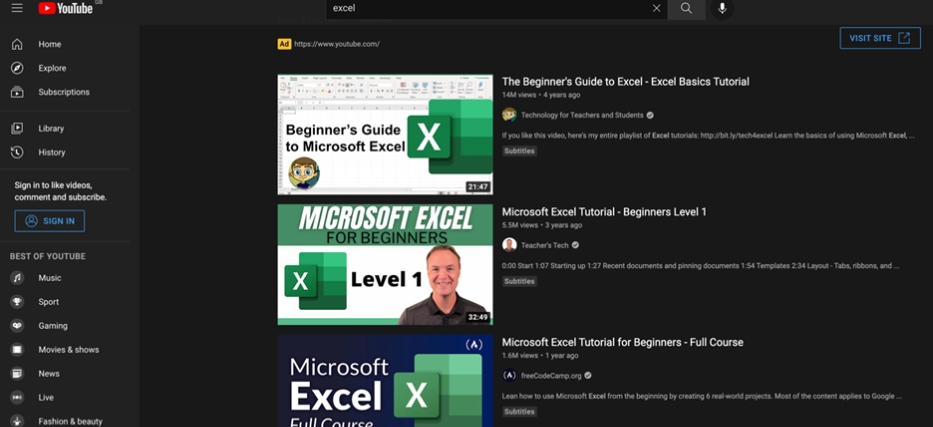Click the Explore compass icon
The width and height of the screenshot is (933, 427).
pos(17,68)
